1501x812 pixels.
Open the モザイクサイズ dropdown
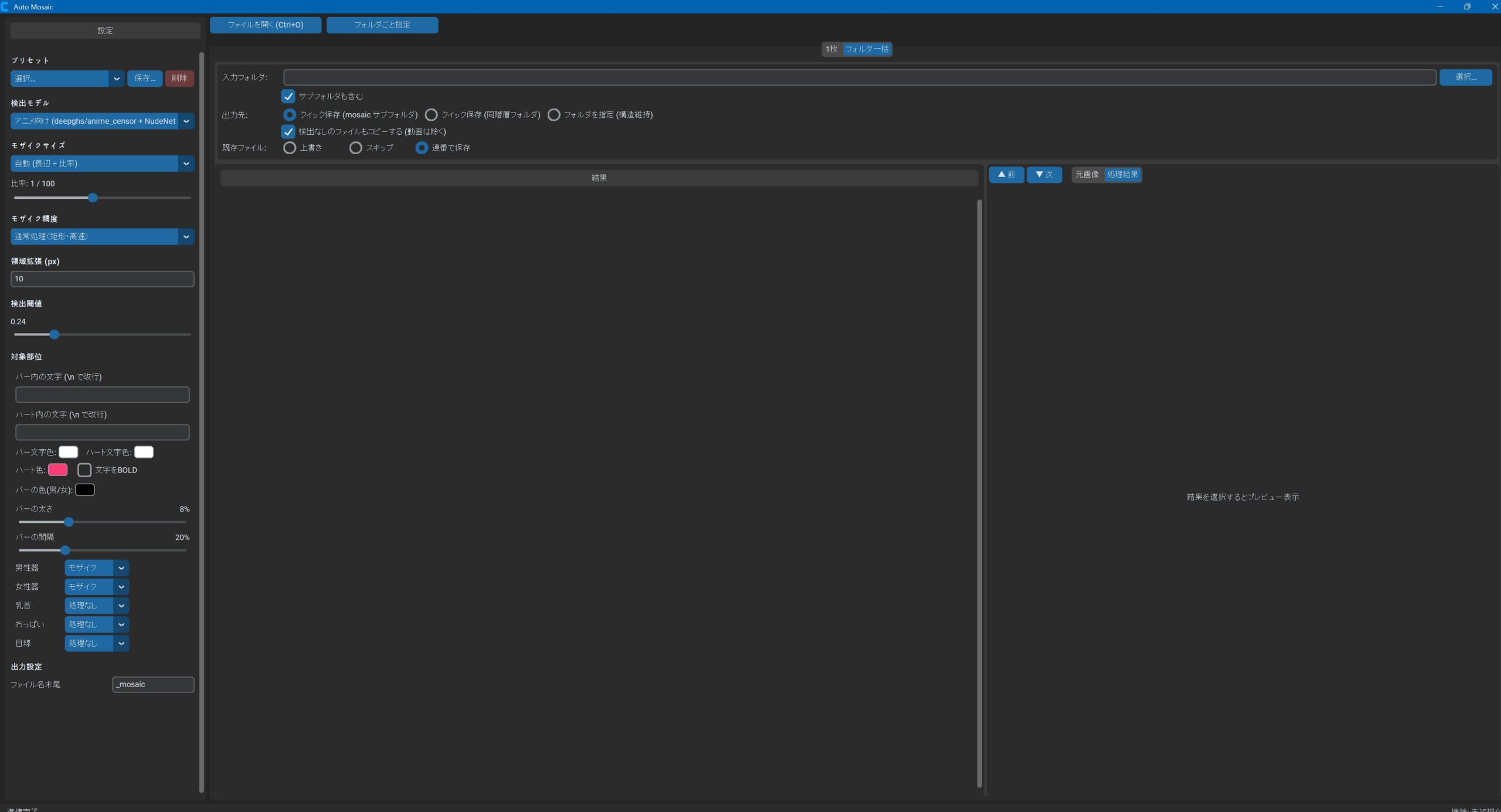(x=102, y=164)
